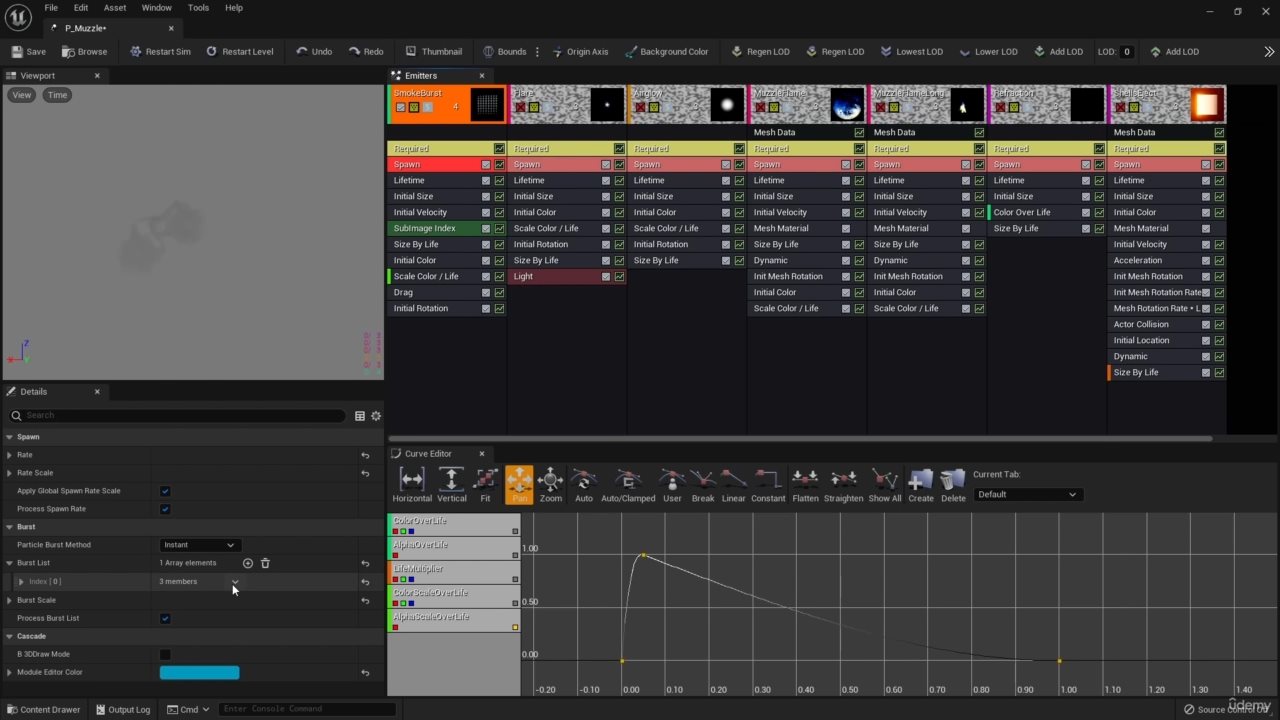Switch to the Curve Editor tab
Viewport: 1280px width, 720px height.
tap(428, 454)
